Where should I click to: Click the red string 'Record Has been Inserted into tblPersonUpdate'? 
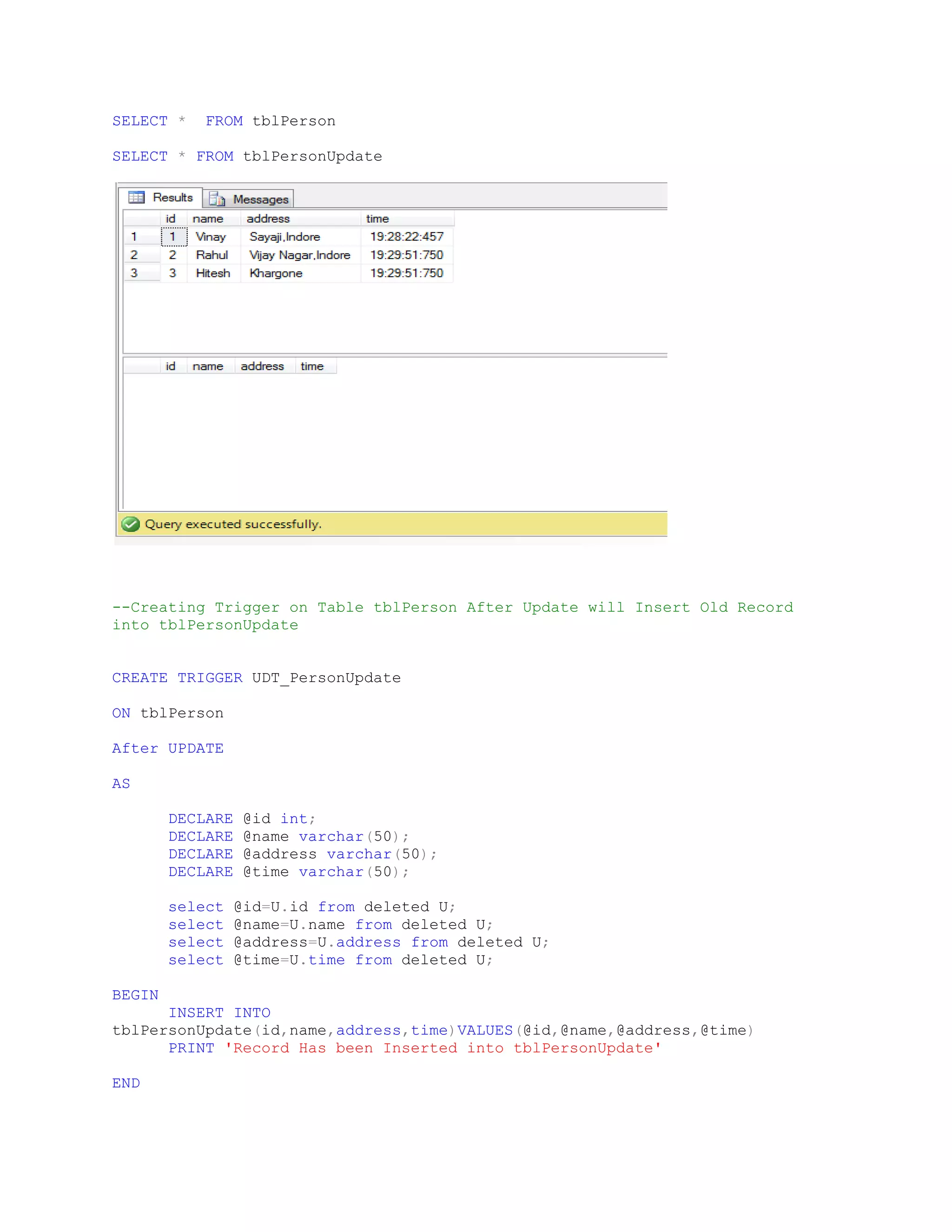click(443, 1048)
